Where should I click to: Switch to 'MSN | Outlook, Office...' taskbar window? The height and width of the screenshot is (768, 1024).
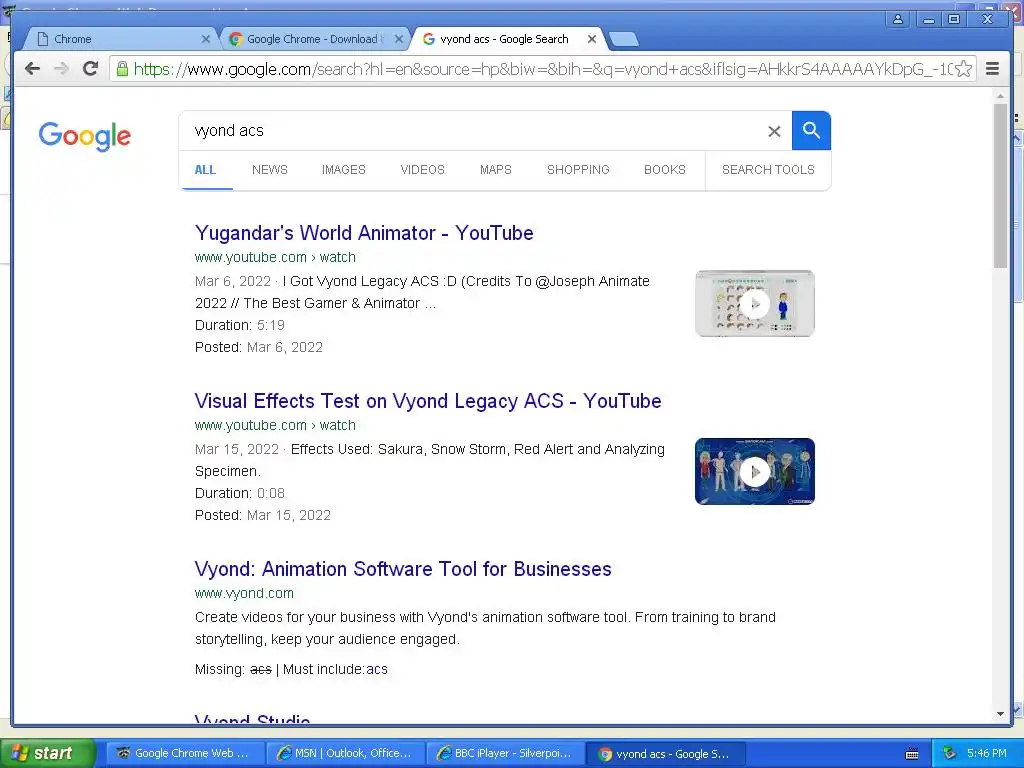346,754
